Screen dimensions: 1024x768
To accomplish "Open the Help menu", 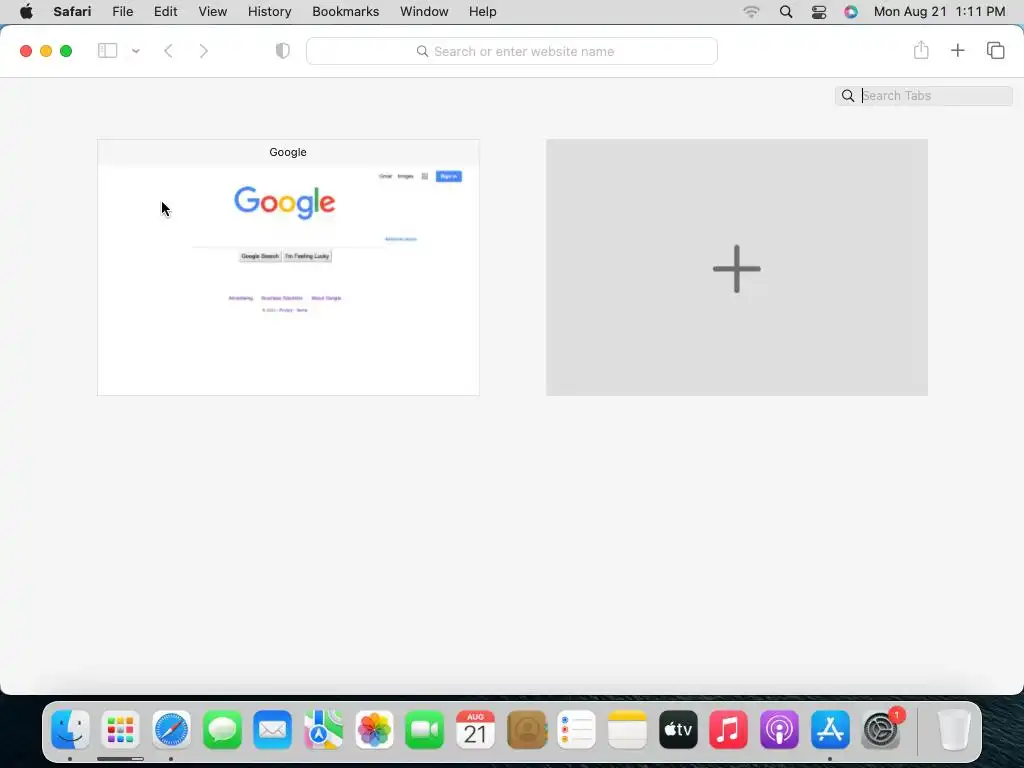I will click(483, 11).
